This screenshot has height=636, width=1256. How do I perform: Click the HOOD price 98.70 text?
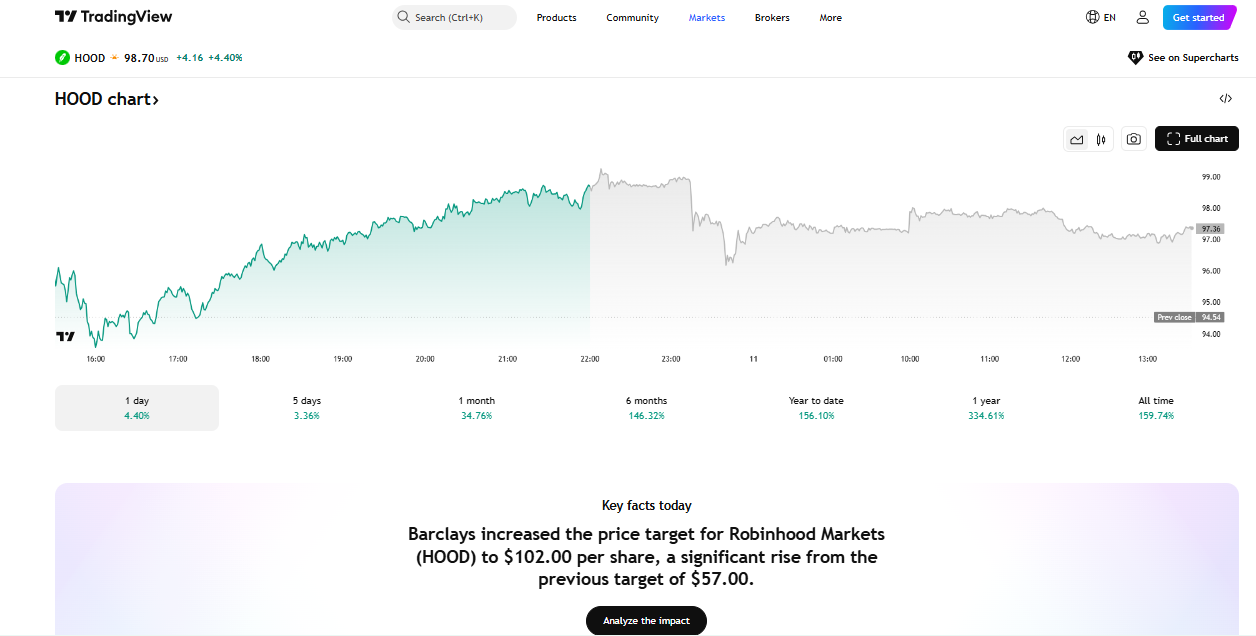(139, 58)
